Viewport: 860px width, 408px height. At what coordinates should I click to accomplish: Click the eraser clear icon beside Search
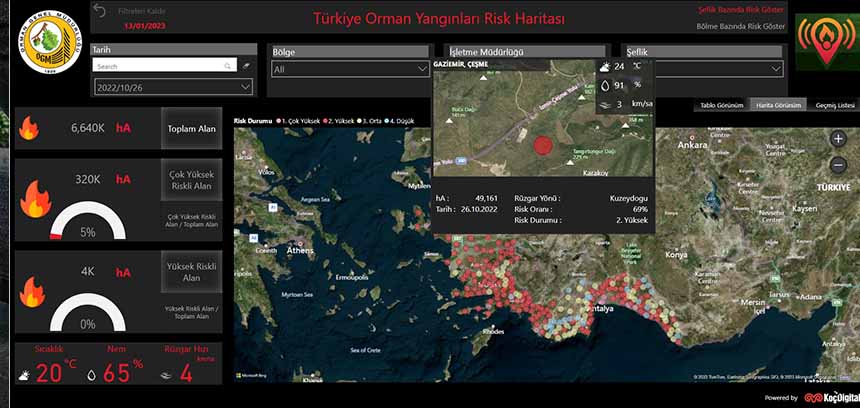pyautogui.click(x=246, y=66)
